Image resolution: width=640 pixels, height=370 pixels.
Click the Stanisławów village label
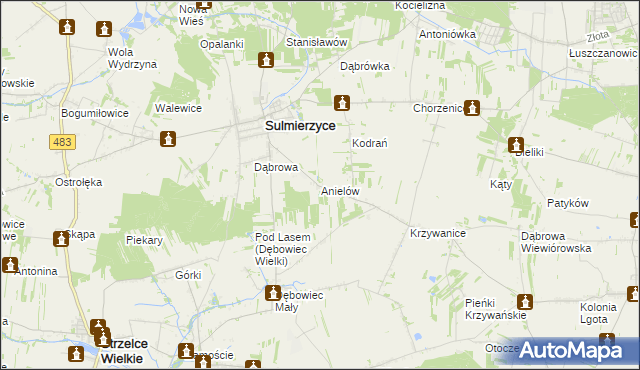pos(316,42)
